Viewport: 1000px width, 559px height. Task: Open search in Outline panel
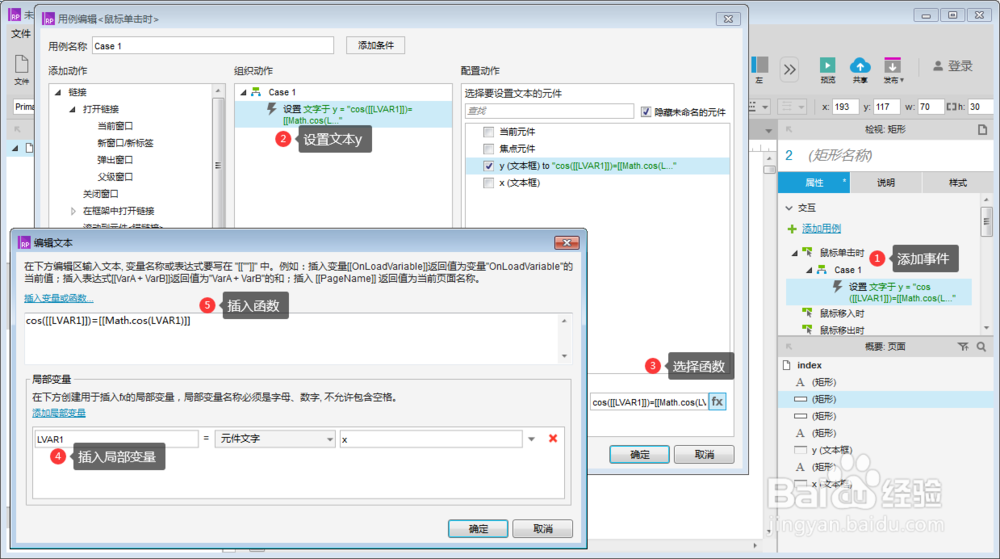coord(982,347)
